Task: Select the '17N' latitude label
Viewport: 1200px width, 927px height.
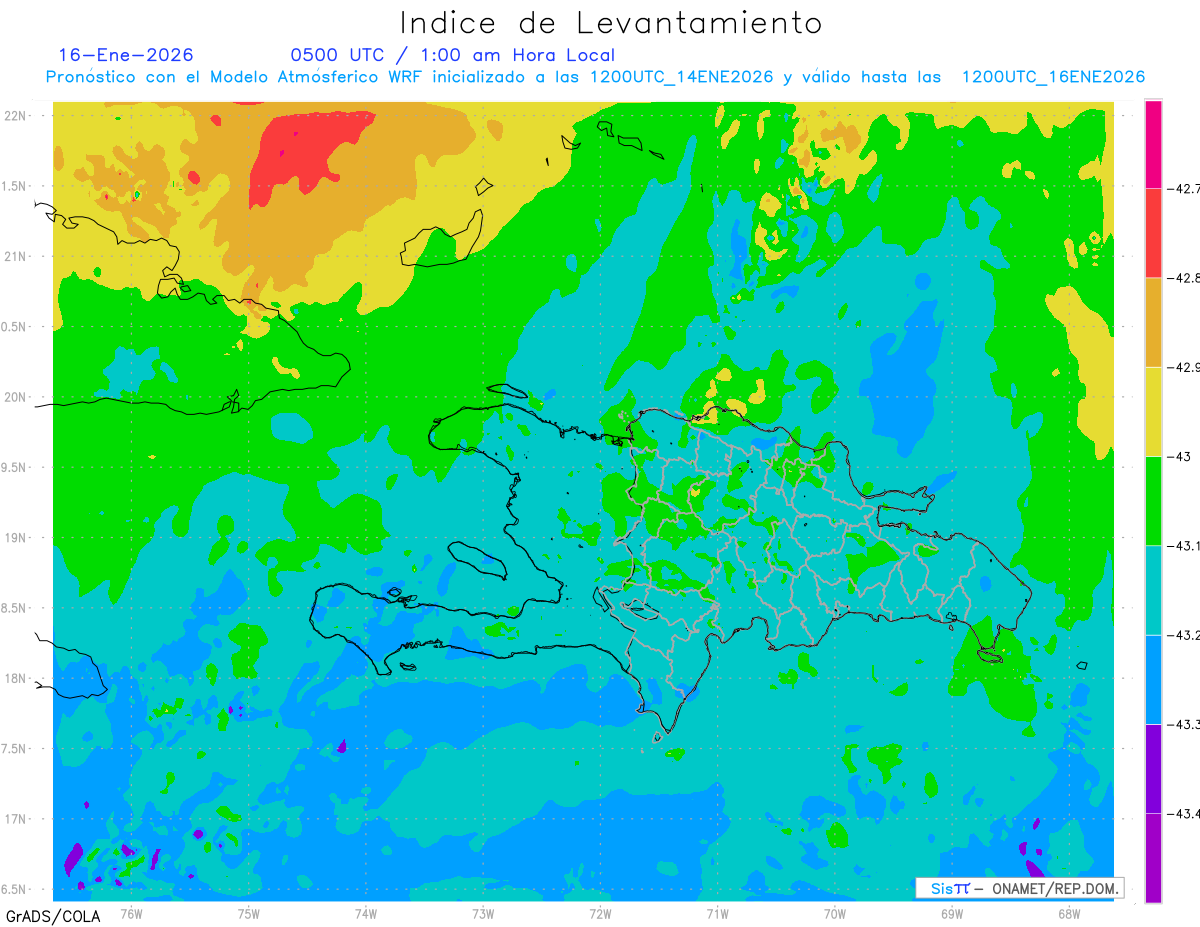Action: click(15, 819)
